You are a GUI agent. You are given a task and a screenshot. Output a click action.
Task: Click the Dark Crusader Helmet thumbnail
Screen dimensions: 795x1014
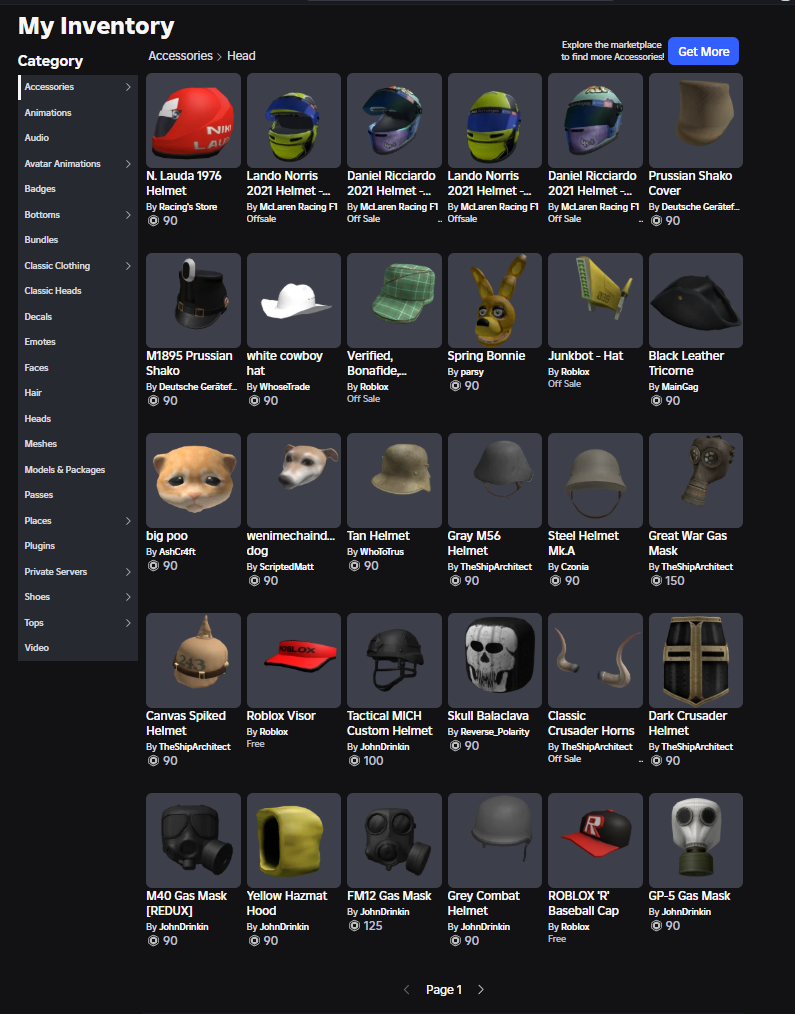coord(695,660)
